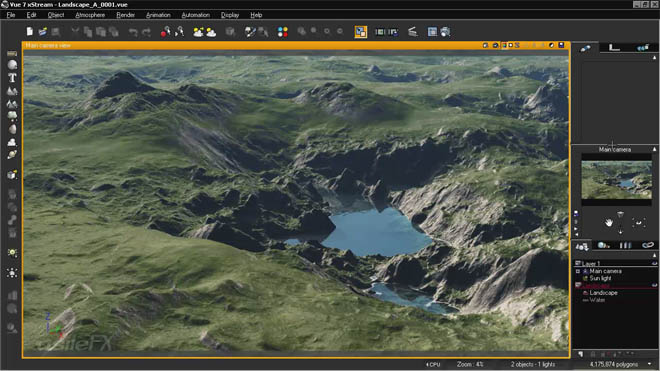660x371 pixels.
Task: Click the New layer icon below world browser
Action: [581, 355]
